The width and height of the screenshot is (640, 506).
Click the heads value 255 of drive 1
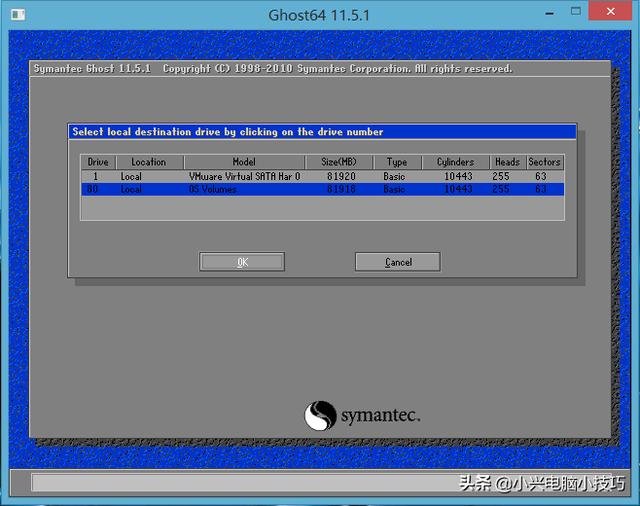501,176
